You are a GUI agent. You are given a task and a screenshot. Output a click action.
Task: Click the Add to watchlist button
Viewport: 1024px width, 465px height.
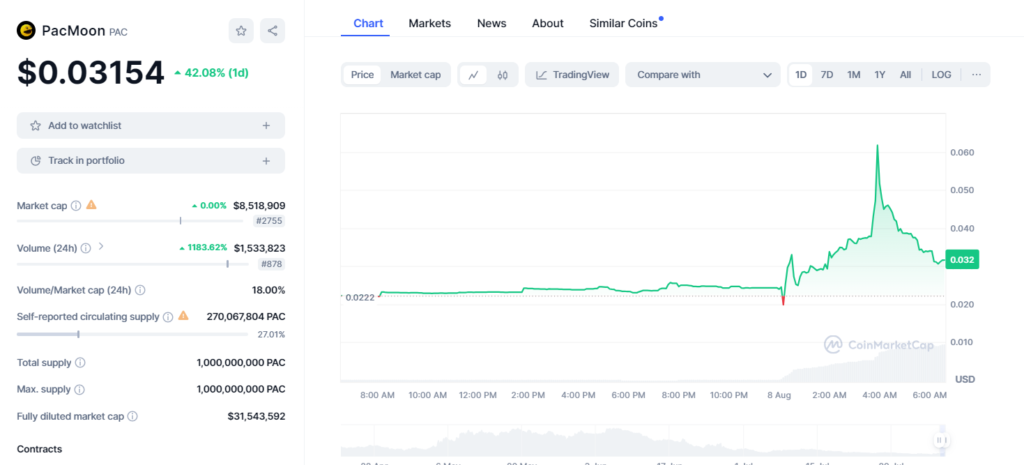pos(150,126)
